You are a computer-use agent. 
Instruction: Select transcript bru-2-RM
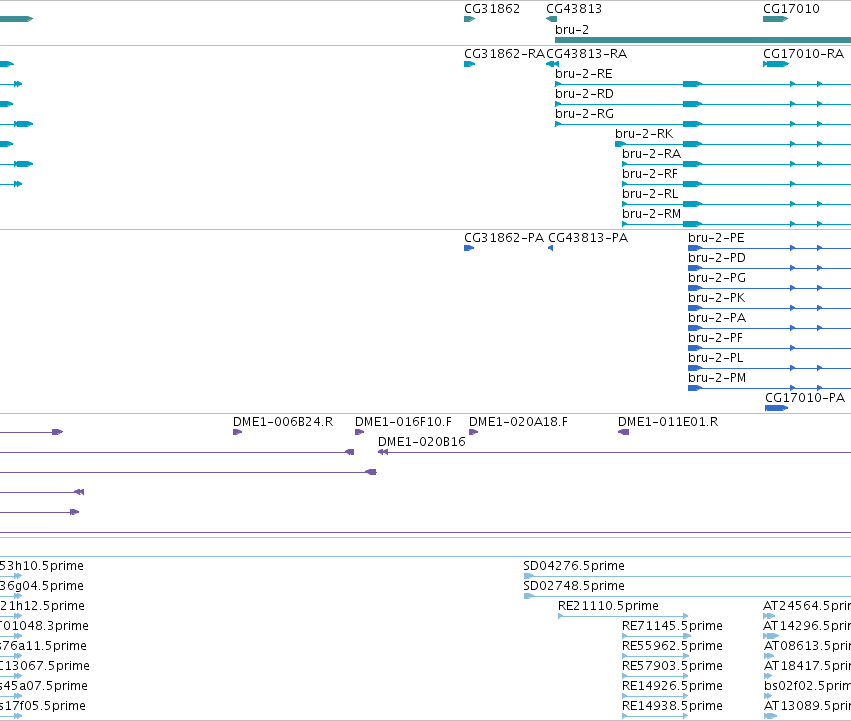[651, 214]
